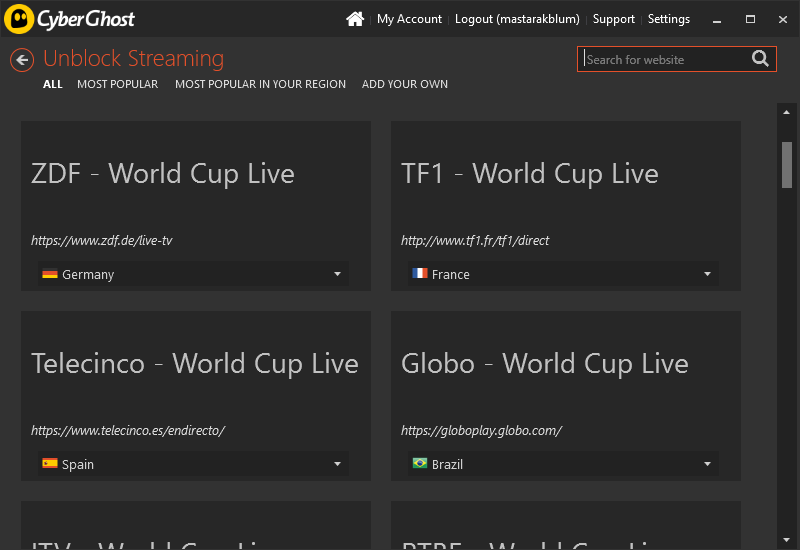Click the Brazilian flag icon
Screen dimensions: 800x550
pos(419,463)
